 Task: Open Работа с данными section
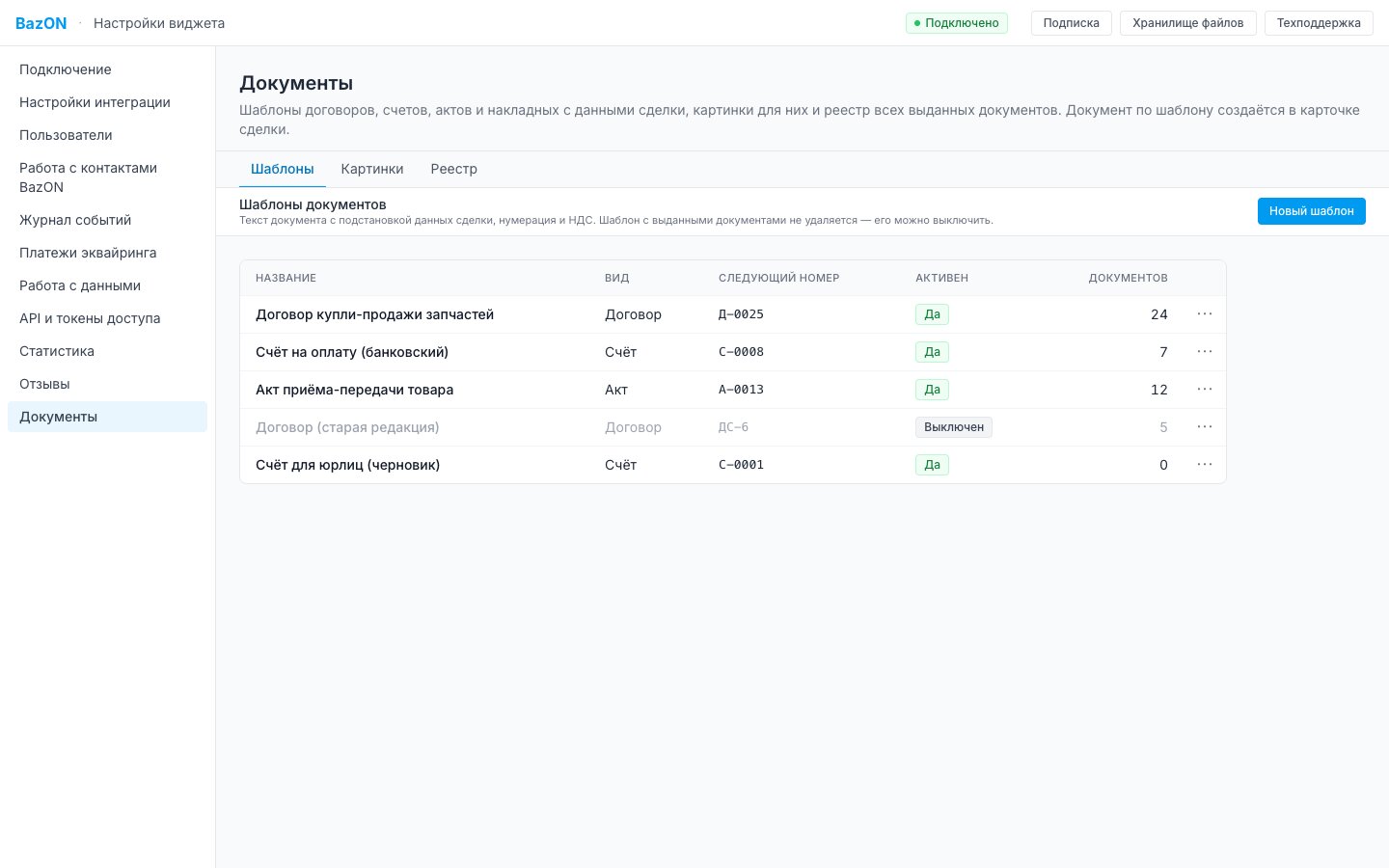pyautogui.click(x=107, y=285)
